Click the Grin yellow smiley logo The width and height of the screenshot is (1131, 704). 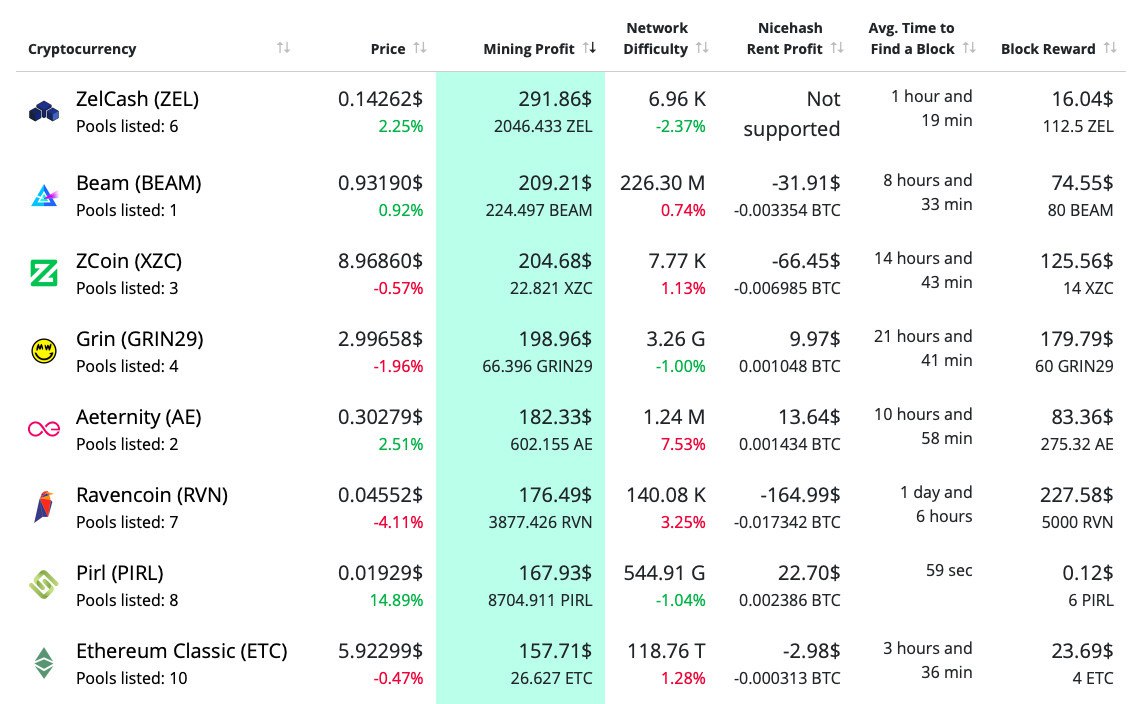click(x=44, y=351)
